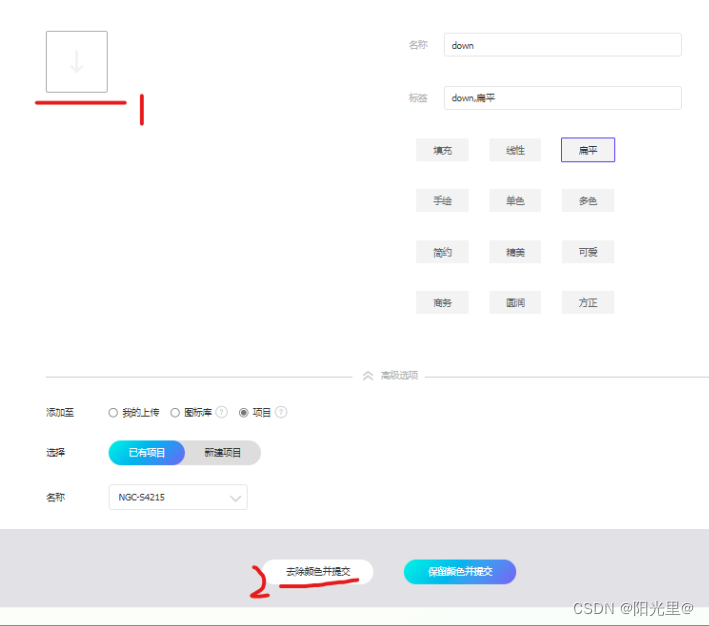This screenshot has width=709, height=626.
Task: Switch to the 已有项目 tab
Action: tap(147, 453)
